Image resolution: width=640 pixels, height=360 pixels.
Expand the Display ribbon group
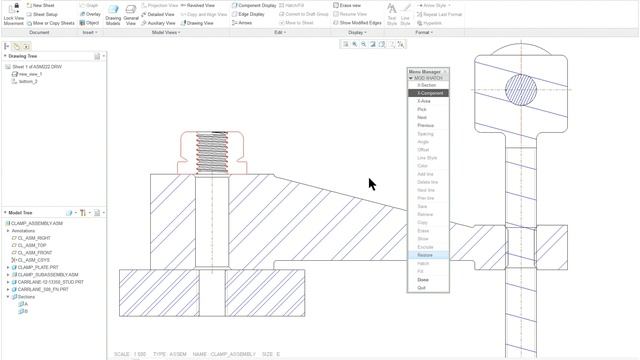coord(358,32)
